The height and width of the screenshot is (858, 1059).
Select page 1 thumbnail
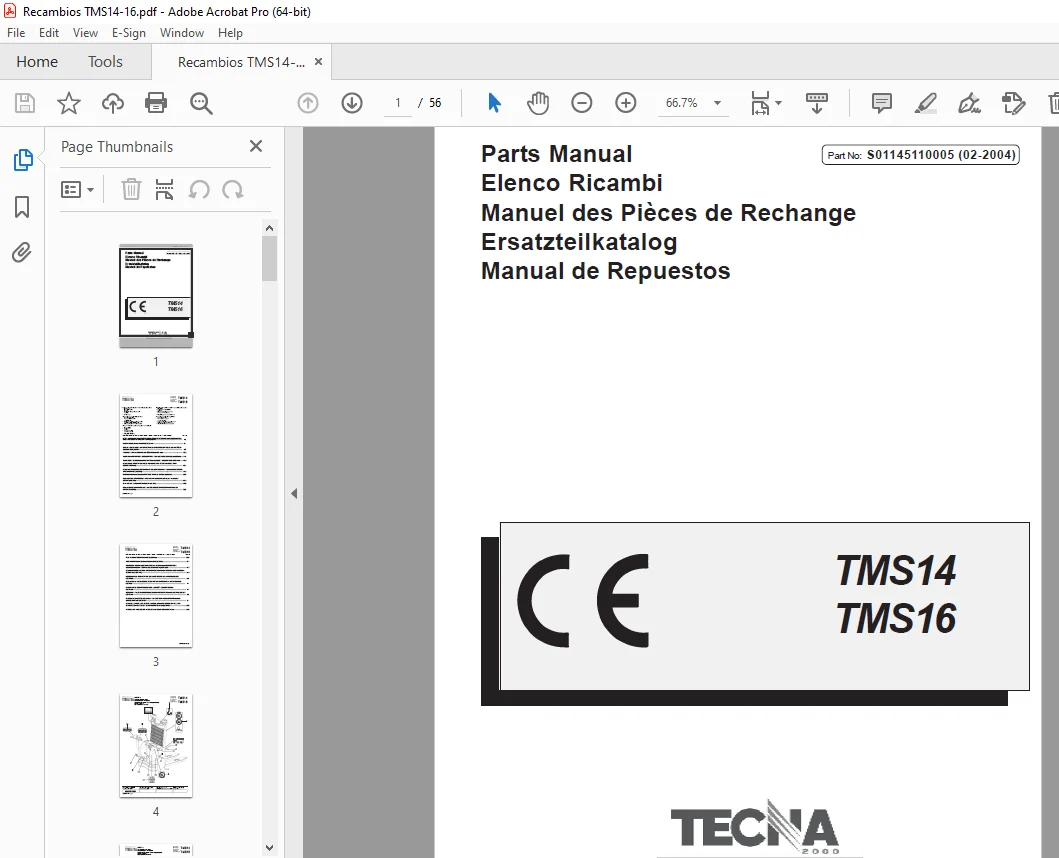point(156,295)
